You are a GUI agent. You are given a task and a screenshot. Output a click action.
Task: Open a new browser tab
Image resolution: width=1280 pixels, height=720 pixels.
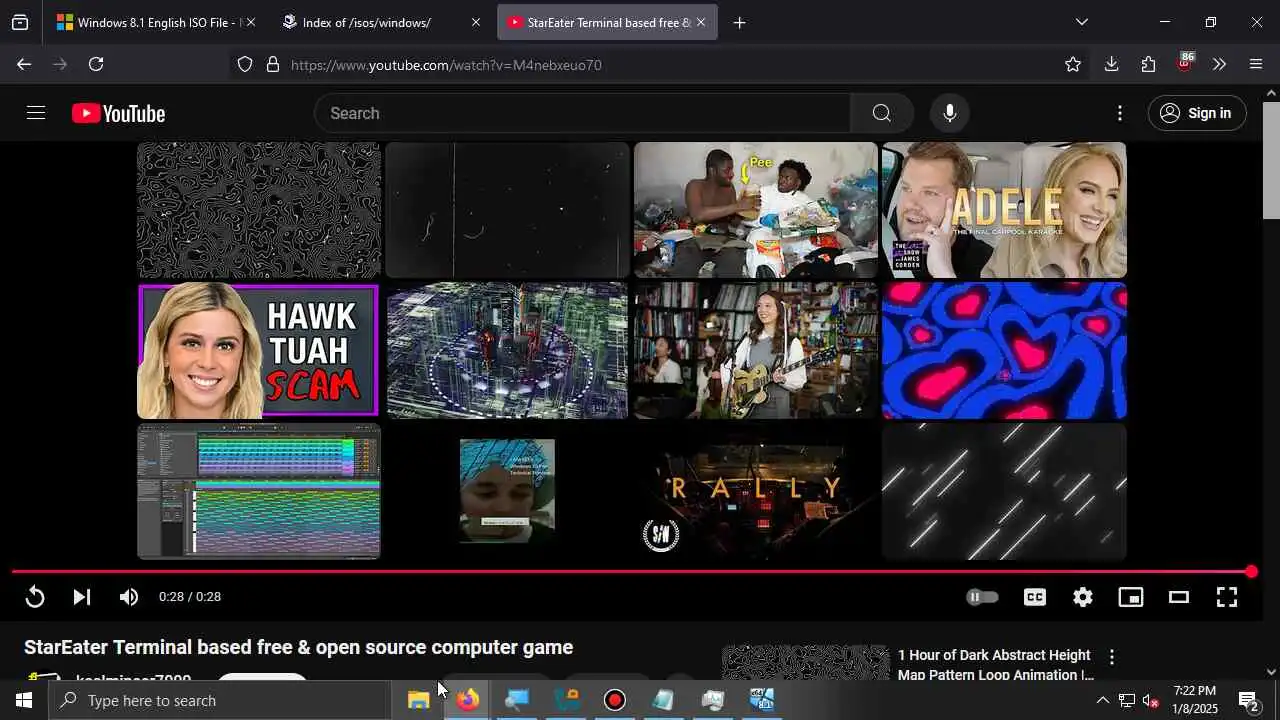739,22
